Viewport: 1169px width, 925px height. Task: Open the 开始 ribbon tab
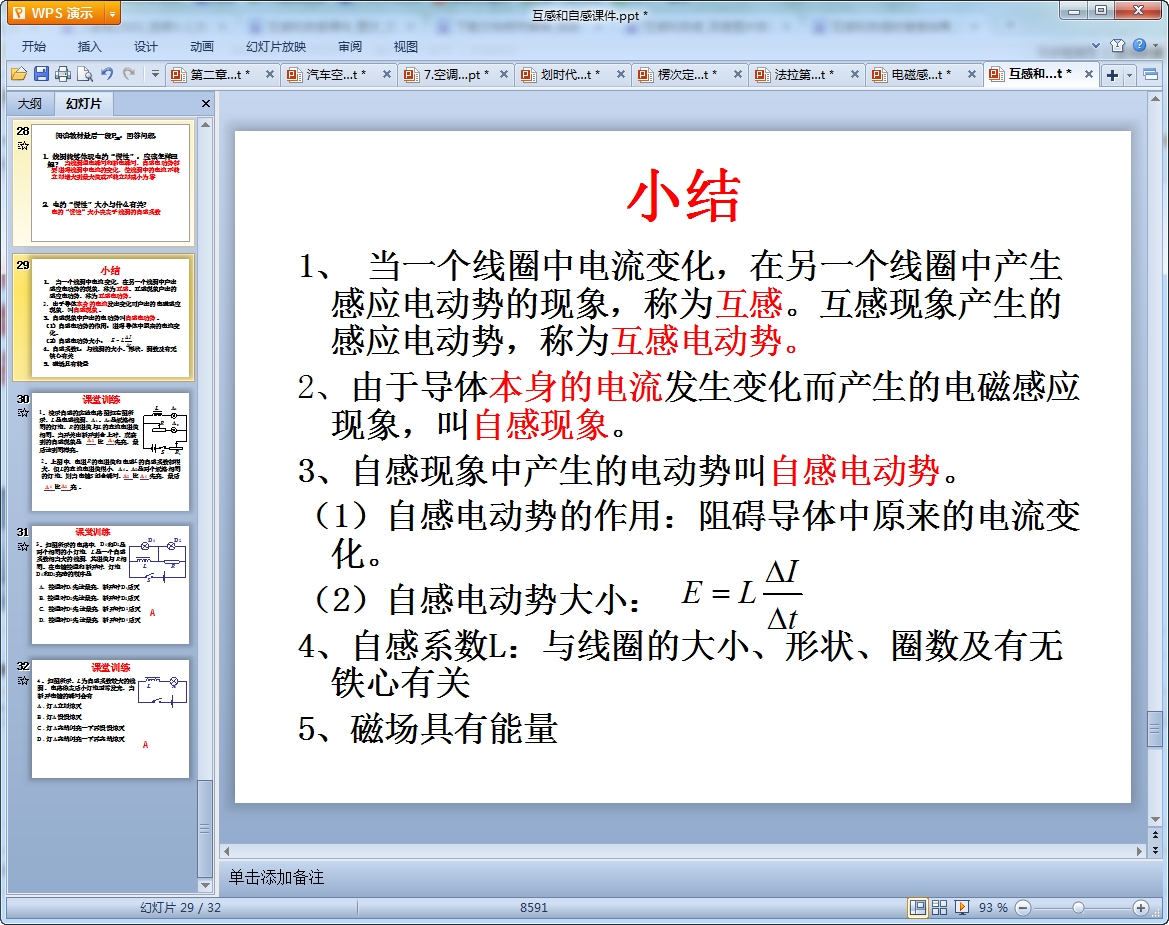(x=34, y=46)
